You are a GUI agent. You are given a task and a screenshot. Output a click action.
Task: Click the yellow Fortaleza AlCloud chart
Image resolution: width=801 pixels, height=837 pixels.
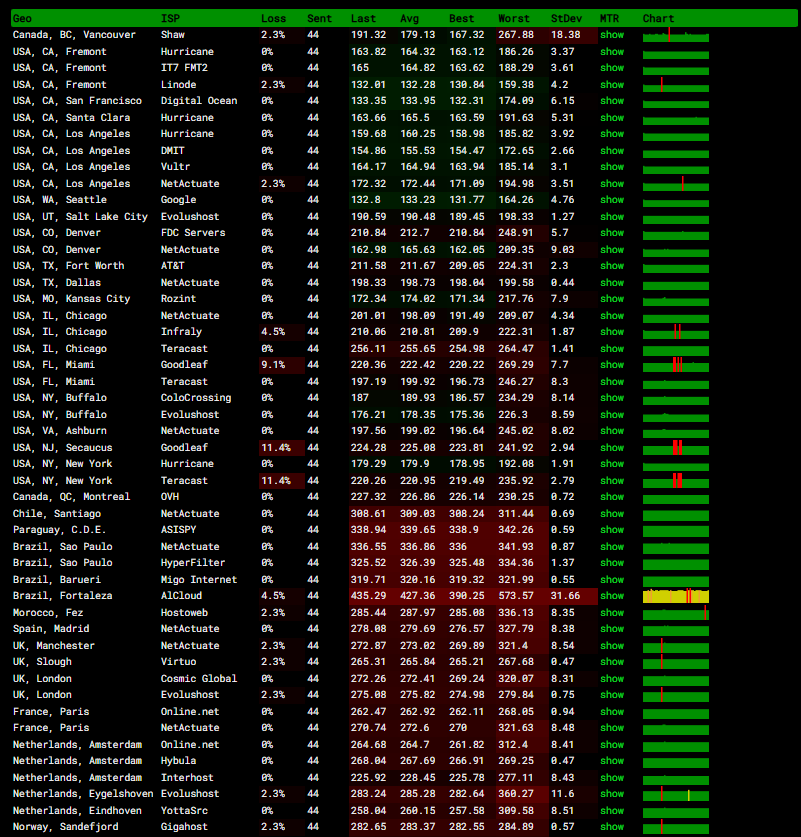675,596
